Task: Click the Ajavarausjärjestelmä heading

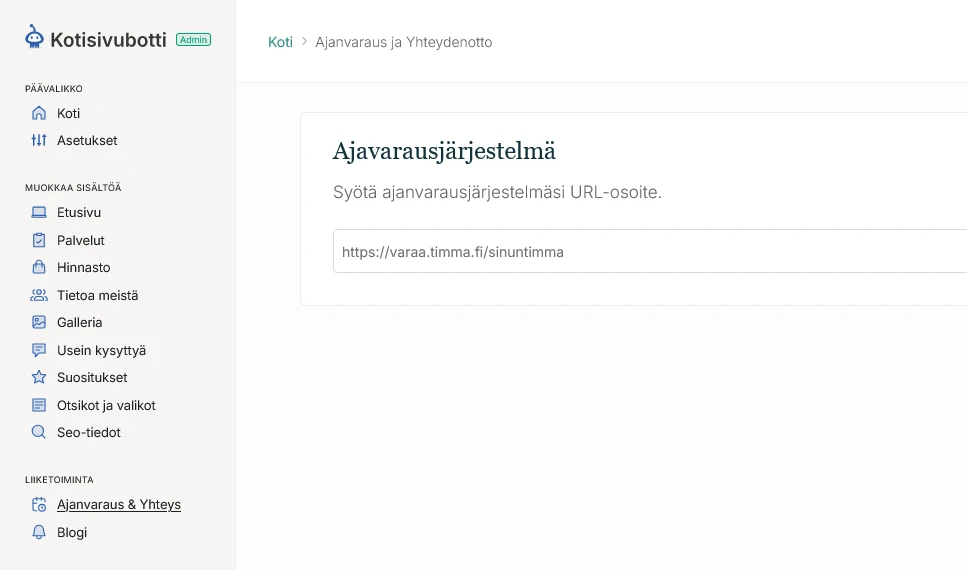Action: (x=444, y=151)
